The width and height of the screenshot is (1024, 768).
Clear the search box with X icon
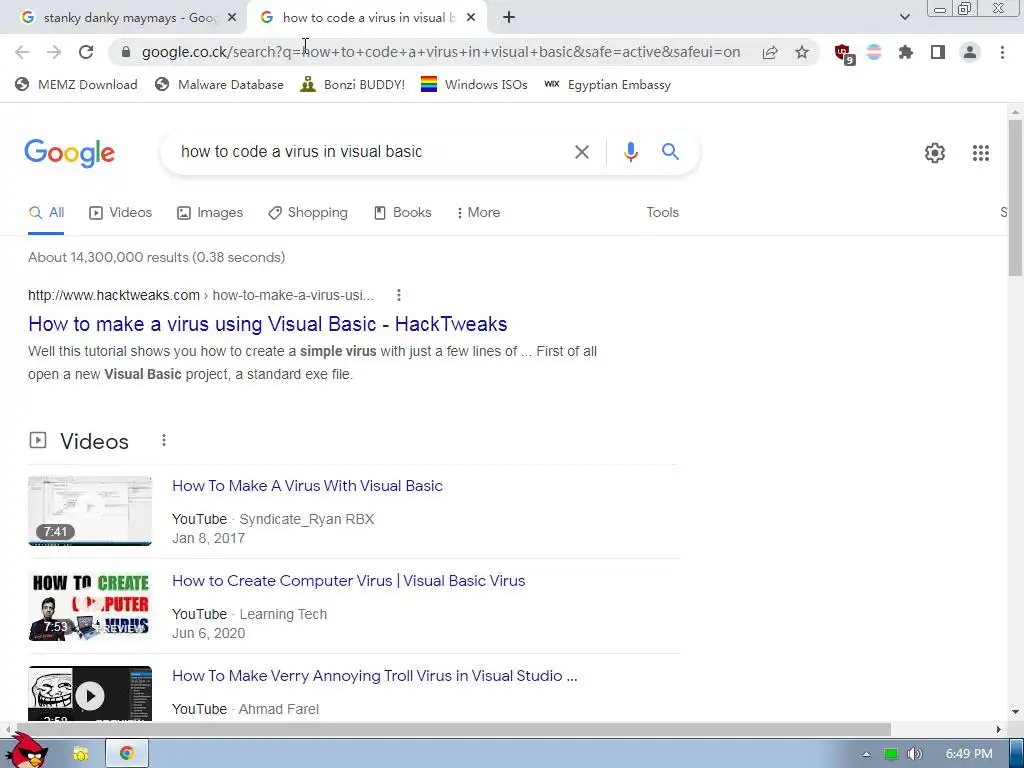click(x=581, y=152)
